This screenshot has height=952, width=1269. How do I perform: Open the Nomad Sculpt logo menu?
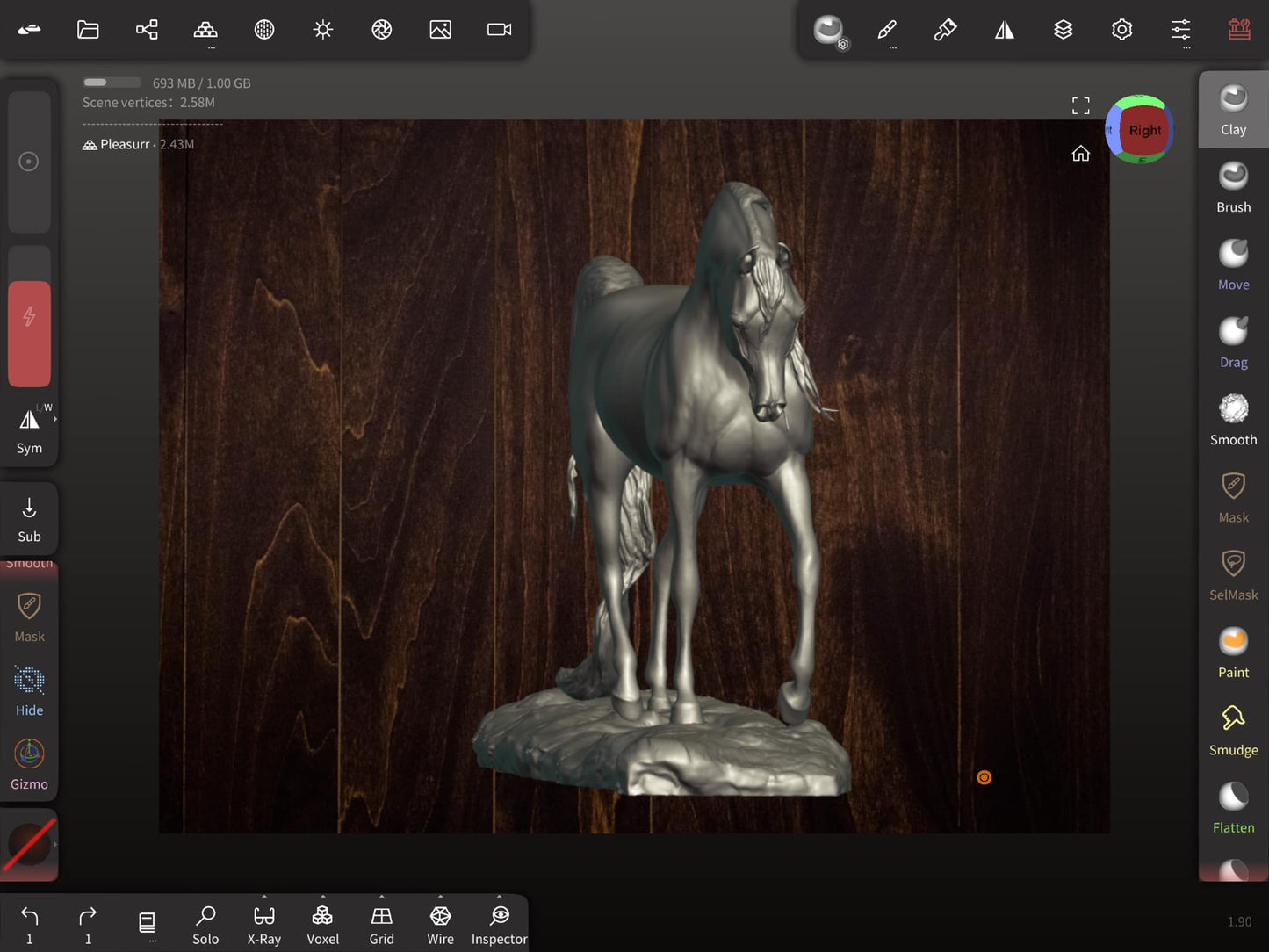pos(29,30)
